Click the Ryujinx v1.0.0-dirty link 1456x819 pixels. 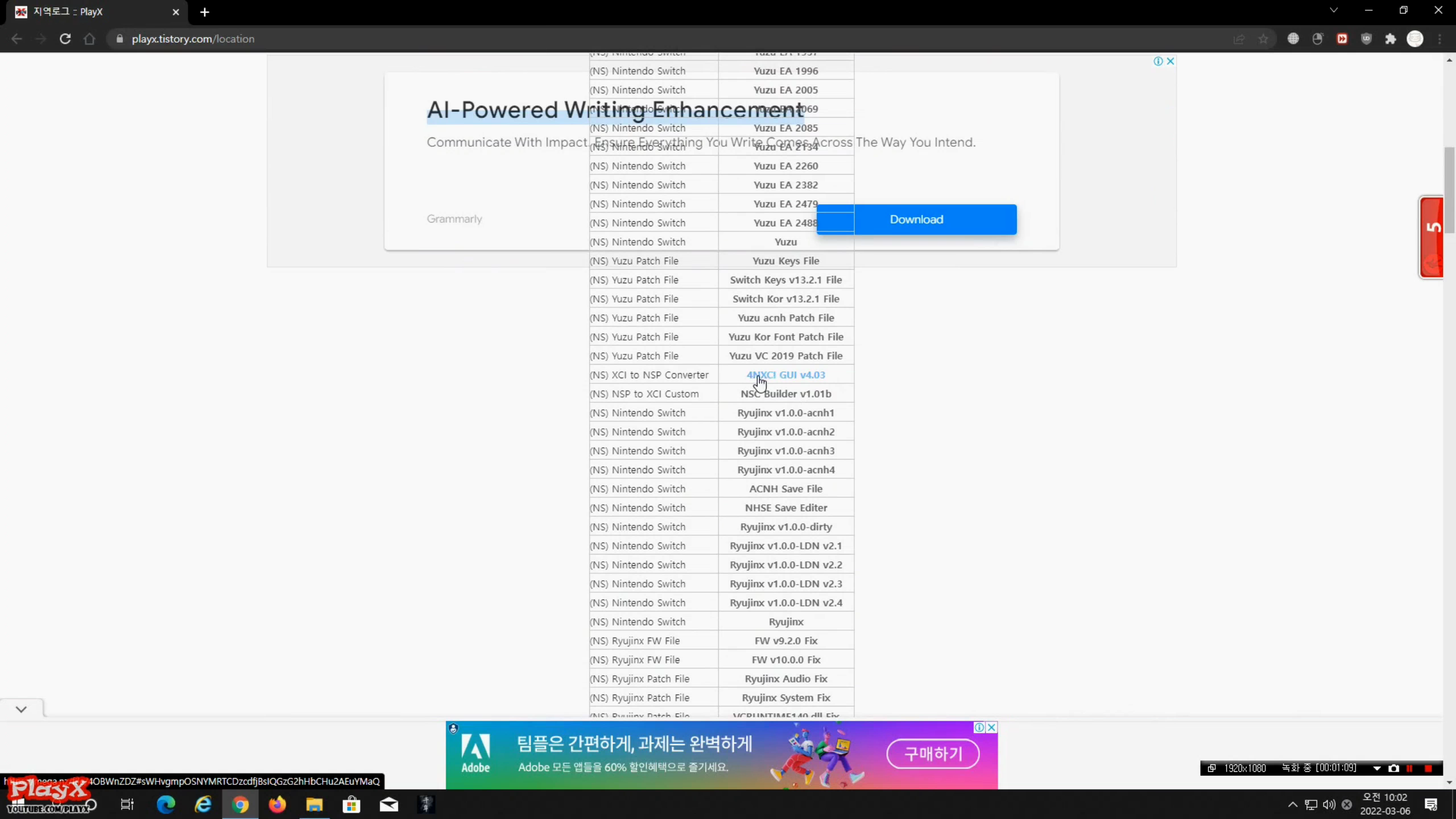[785, 527]
